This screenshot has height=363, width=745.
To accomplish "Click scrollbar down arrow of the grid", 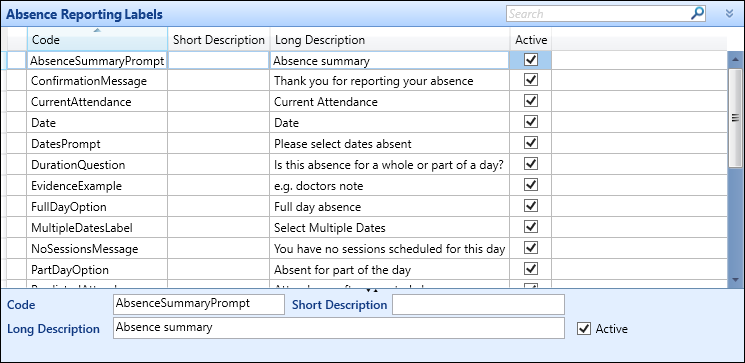I will [x=735, y=280].
